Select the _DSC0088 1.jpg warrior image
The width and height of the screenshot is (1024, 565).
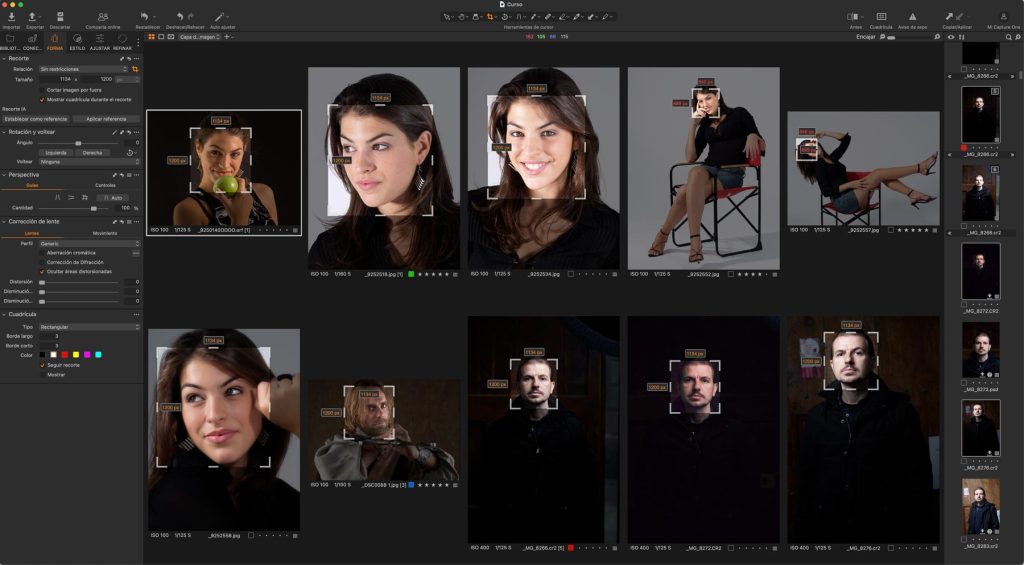(384, 430)
